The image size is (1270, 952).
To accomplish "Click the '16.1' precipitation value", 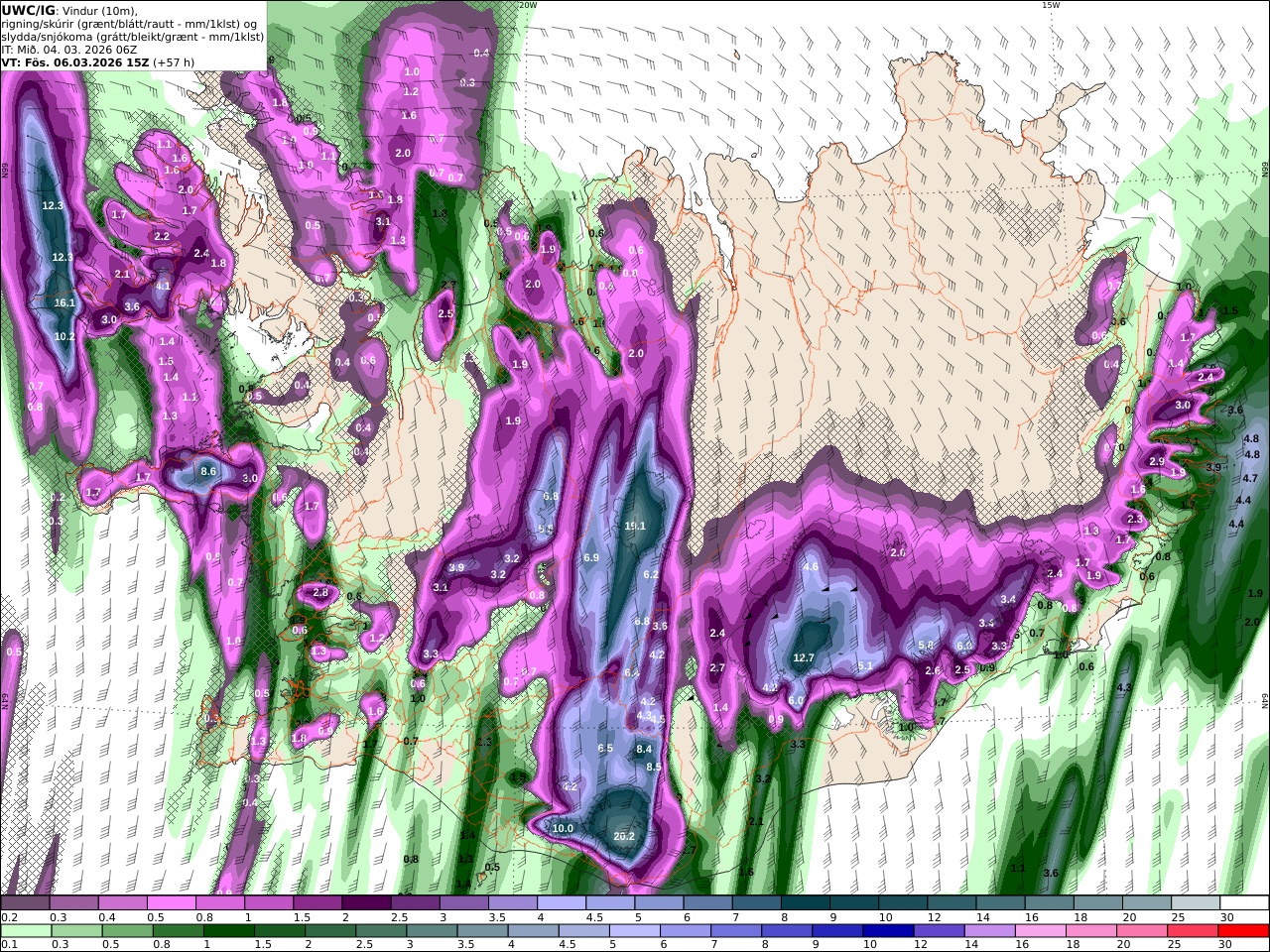I will [64, 303].
